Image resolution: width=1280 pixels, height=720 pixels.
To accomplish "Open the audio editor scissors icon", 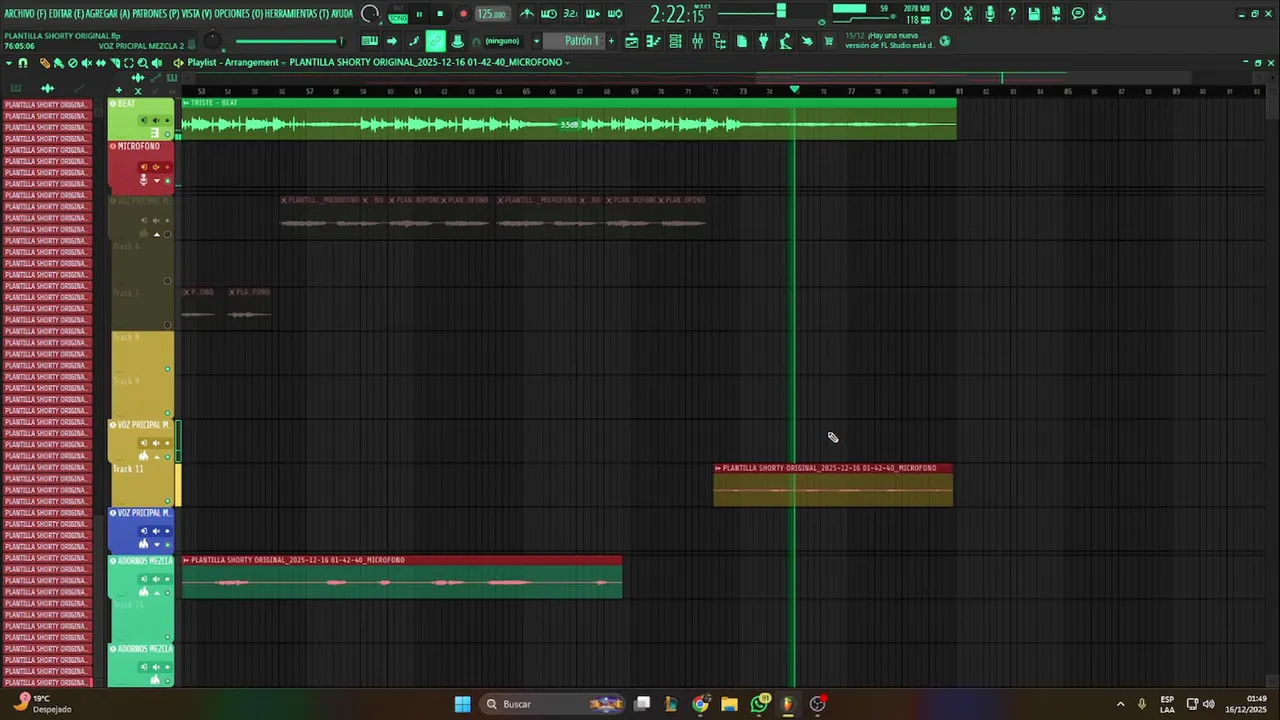I will coord(968,14).
